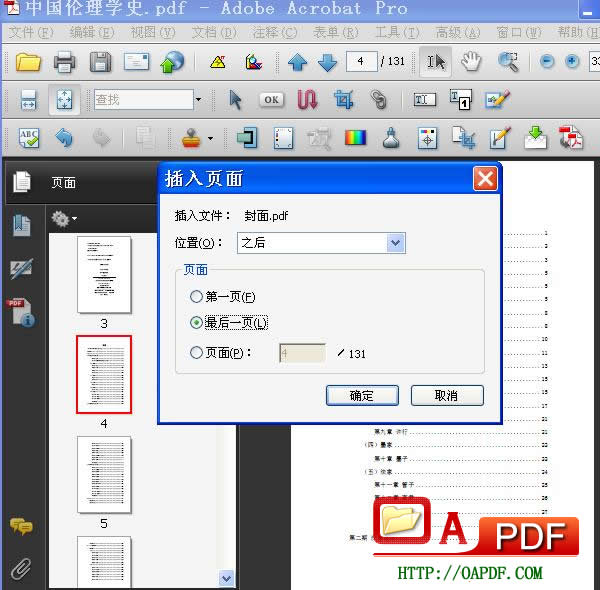Open the Bookmarks panel icon
This screenshot has height=590, width=600.
(21, 225)
